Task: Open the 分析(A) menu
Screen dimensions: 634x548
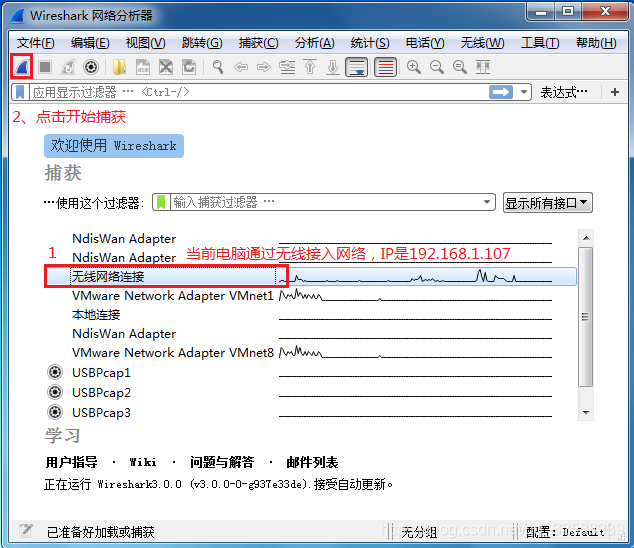Action: tap(315, 42)
